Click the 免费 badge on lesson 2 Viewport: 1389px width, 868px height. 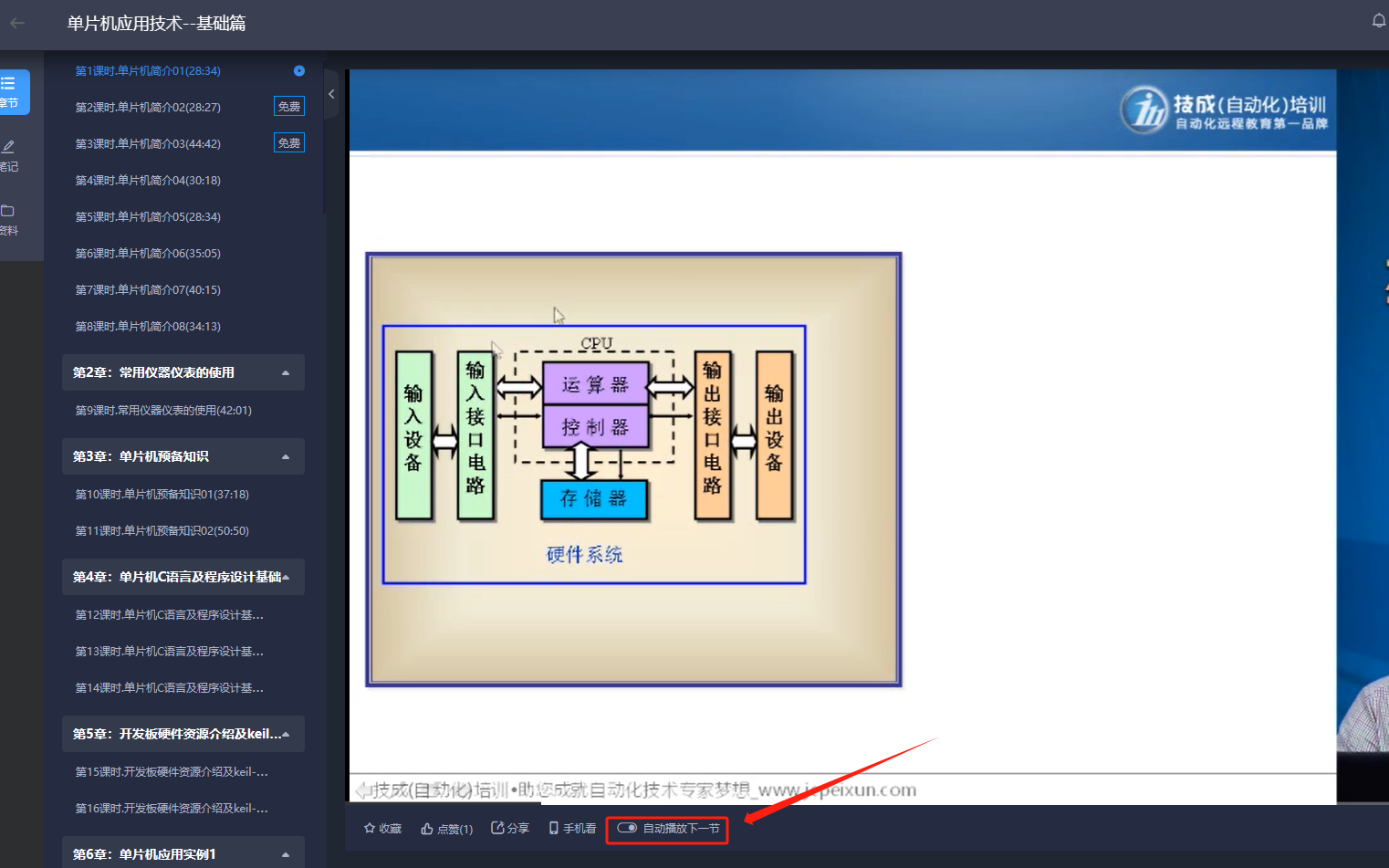click(x=289, y=107)
